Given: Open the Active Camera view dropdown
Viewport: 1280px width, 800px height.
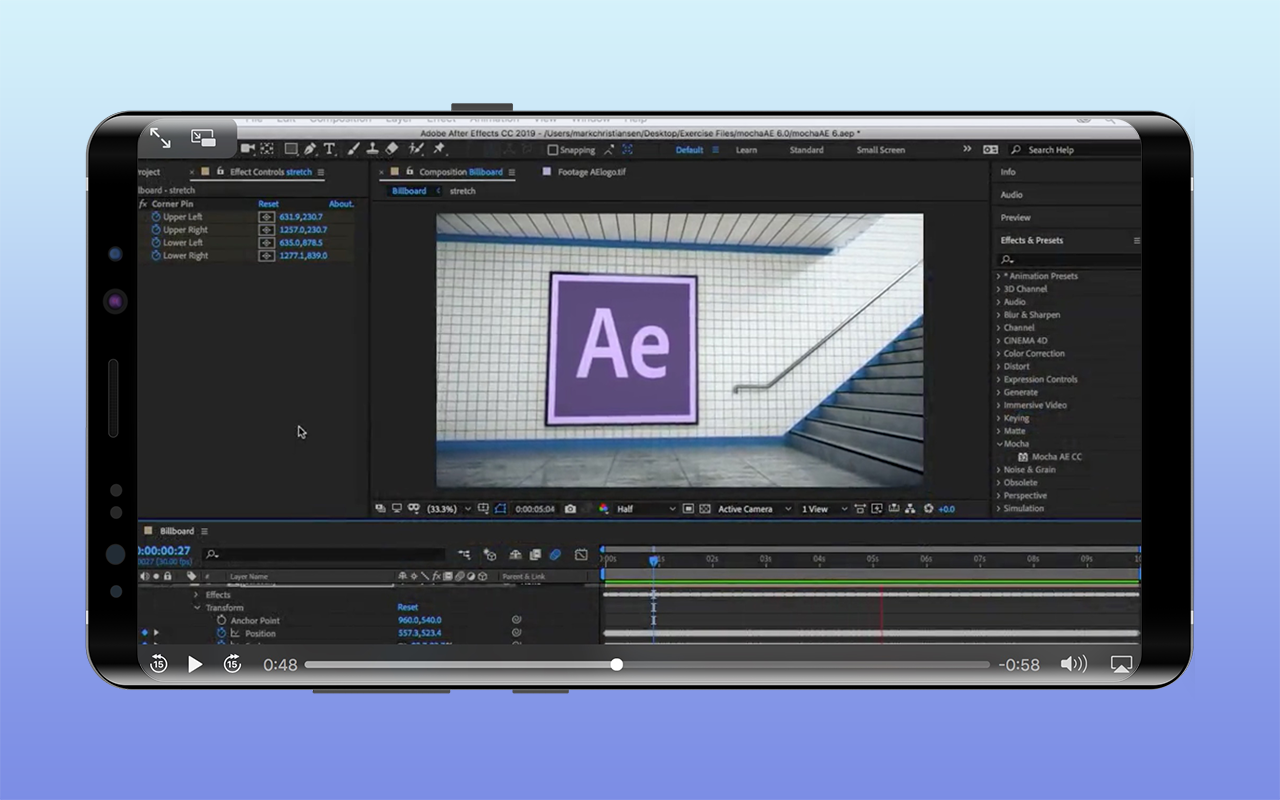Looking at the screenshot, I should 754,509.
